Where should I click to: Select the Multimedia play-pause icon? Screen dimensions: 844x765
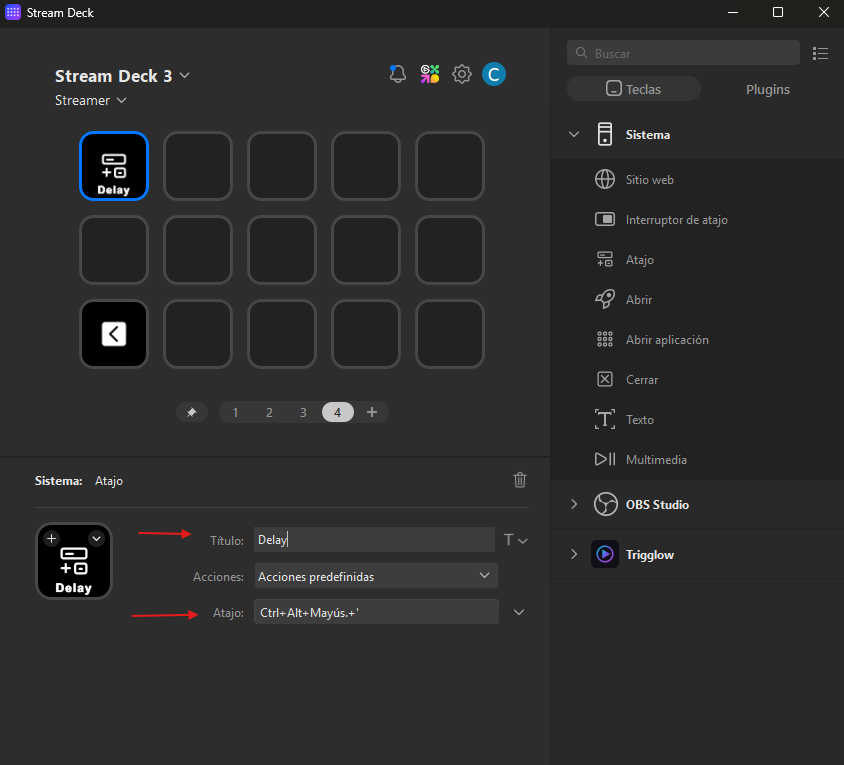605,459
